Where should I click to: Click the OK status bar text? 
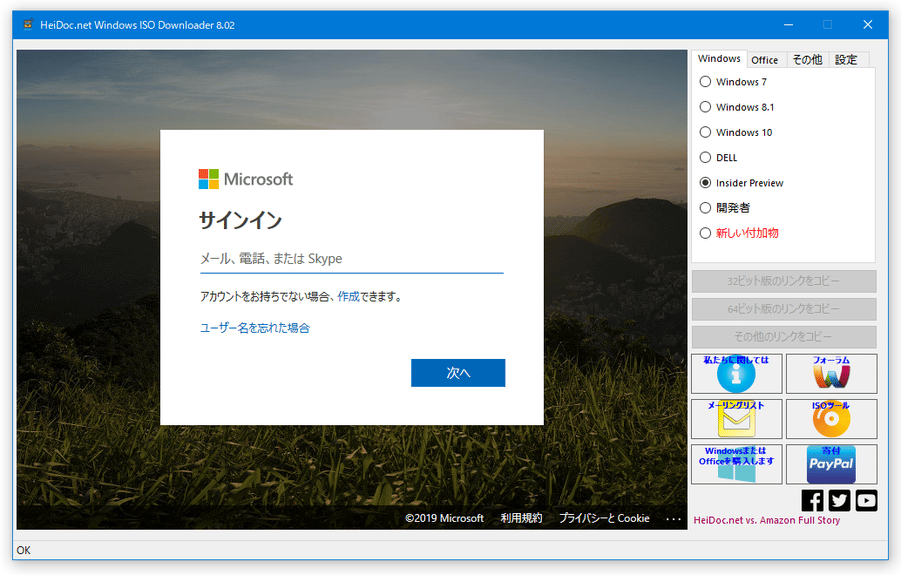pyautogui.click(x=24, y=550)
